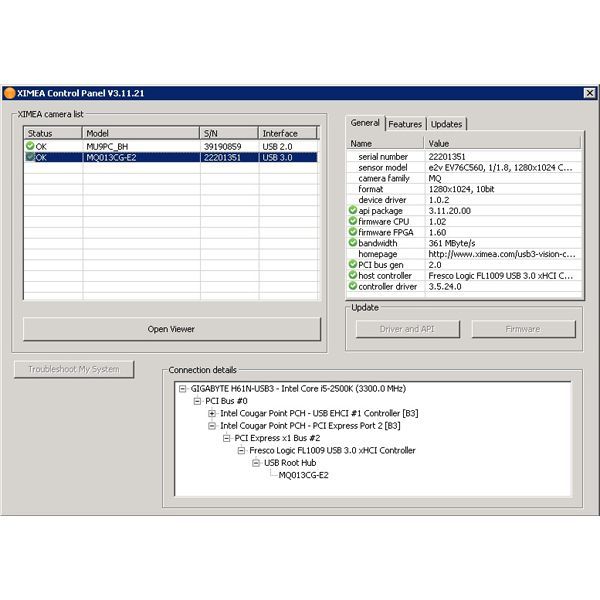Click the 361 MByte/s bandwidth value

point(452,243)
